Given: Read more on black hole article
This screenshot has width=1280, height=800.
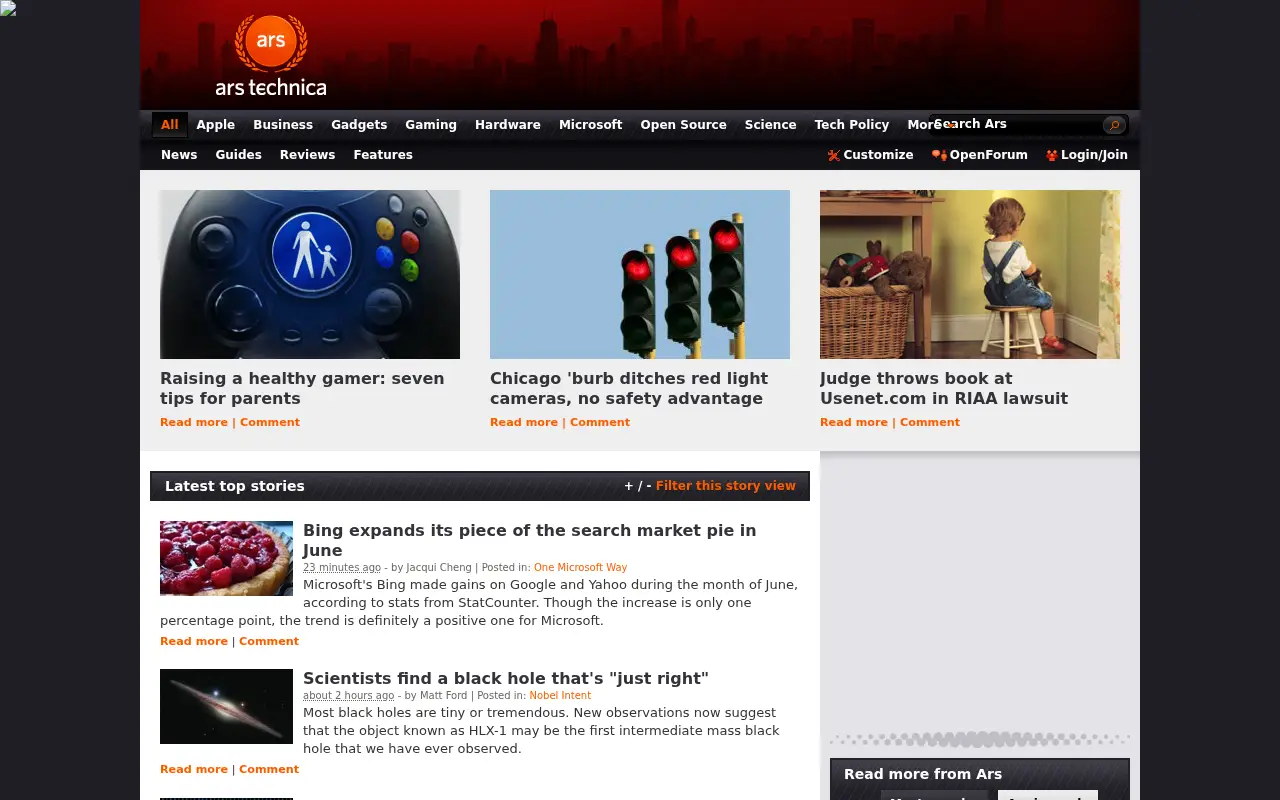Looking at the screenshot, I should pyautogui.click(x=194, y=769).
